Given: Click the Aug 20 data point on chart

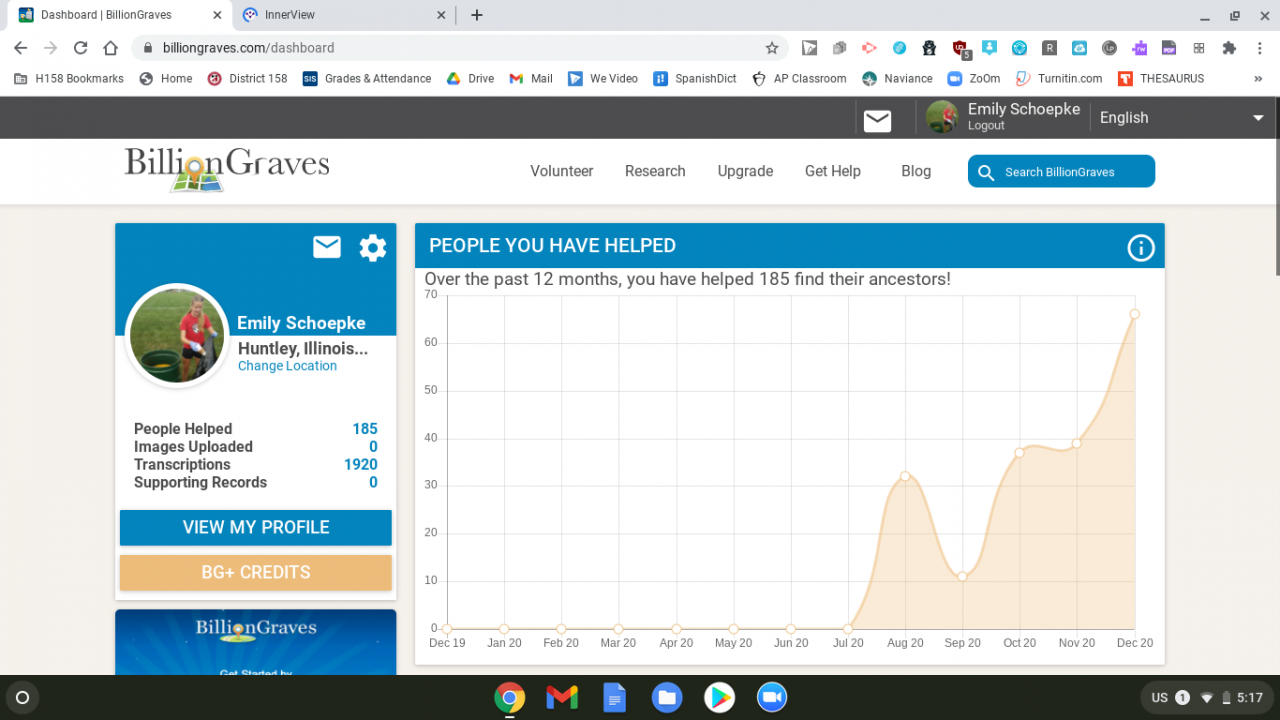Looking at the screenshot, I should click(x=905, y=476).
